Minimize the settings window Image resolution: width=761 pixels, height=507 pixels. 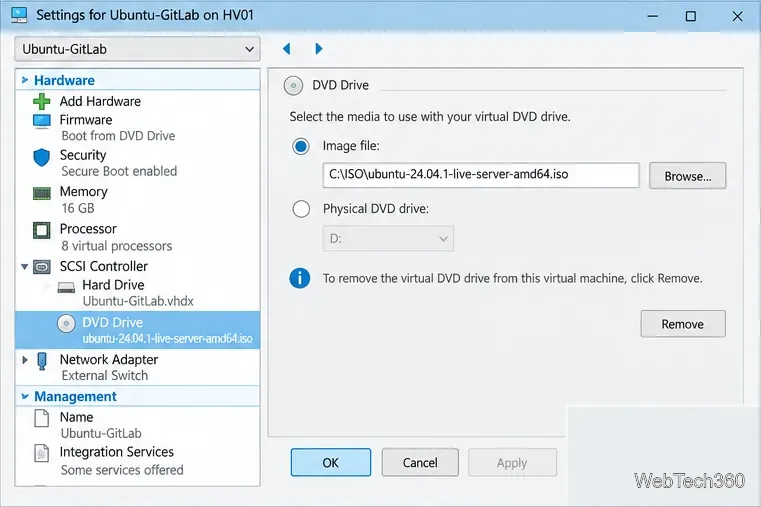click(653, 16)
